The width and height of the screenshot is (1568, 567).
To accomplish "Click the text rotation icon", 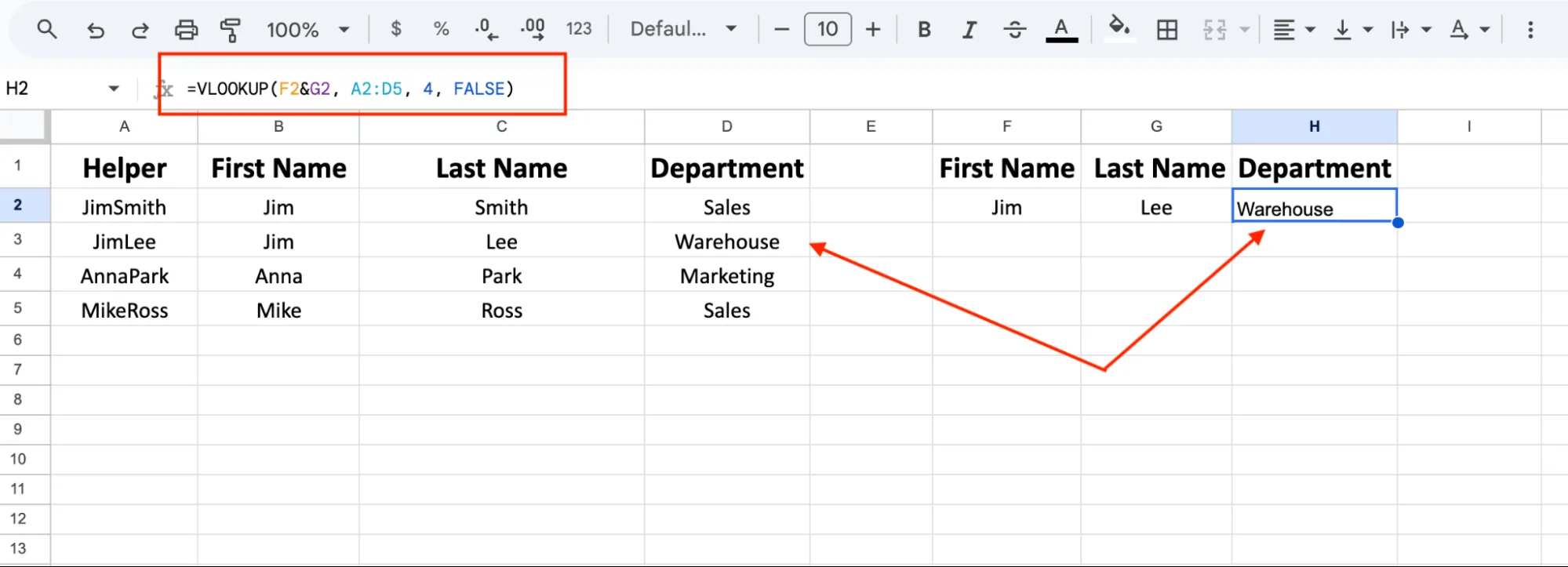I will pos(1459,30).
